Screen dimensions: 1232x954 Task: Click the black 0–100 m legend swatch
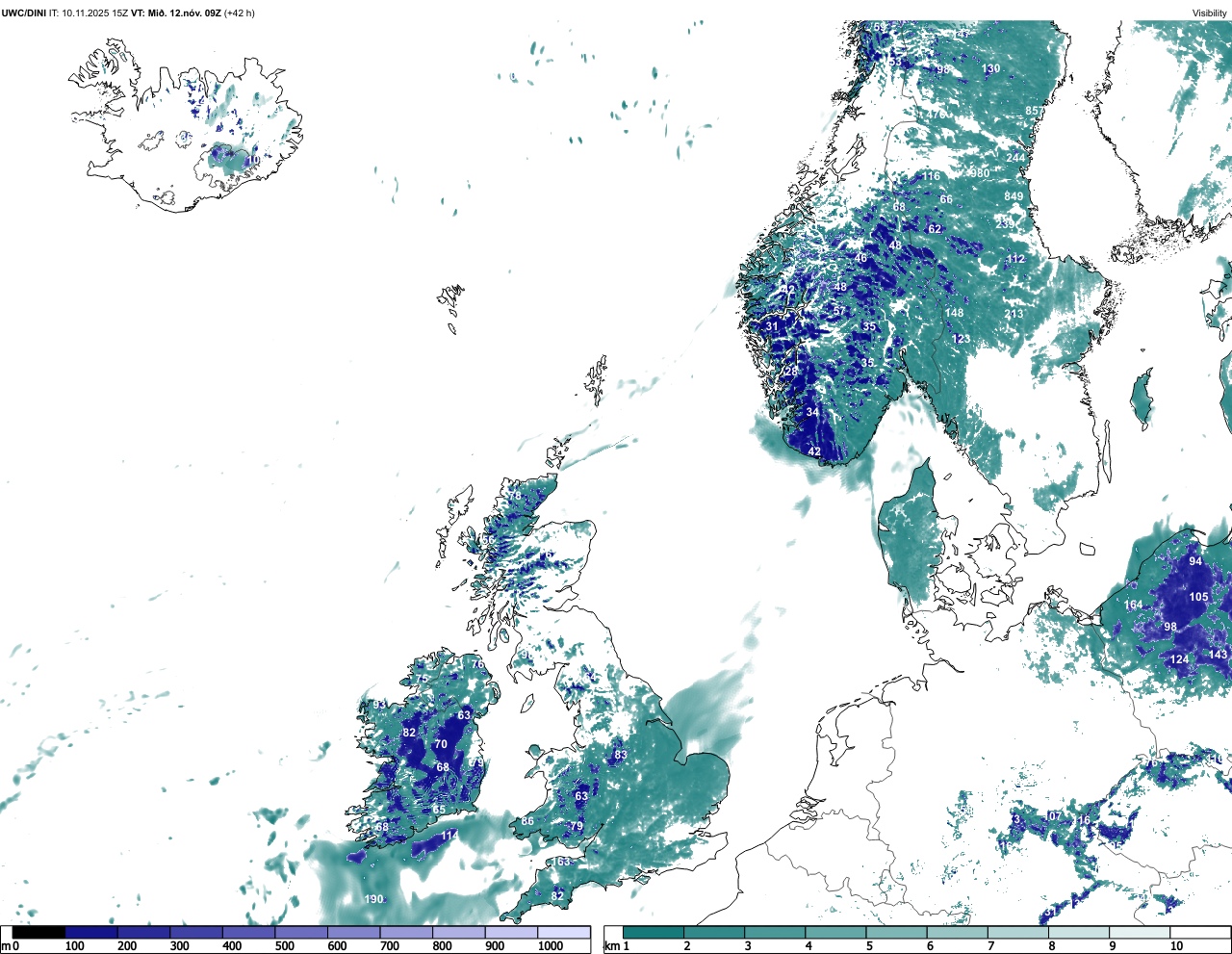(38, 933)
